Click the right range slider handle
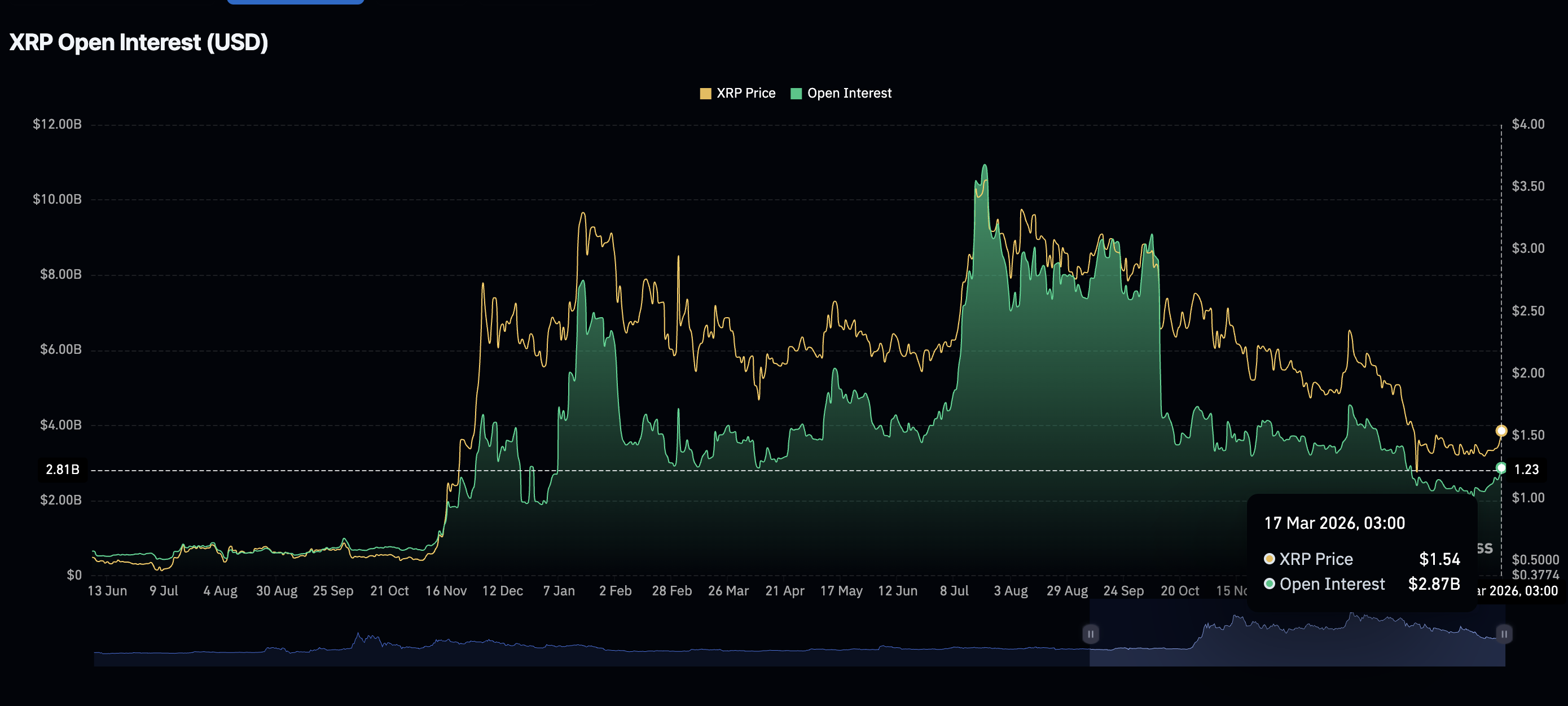The image size is (1568, 706). 1504,634
